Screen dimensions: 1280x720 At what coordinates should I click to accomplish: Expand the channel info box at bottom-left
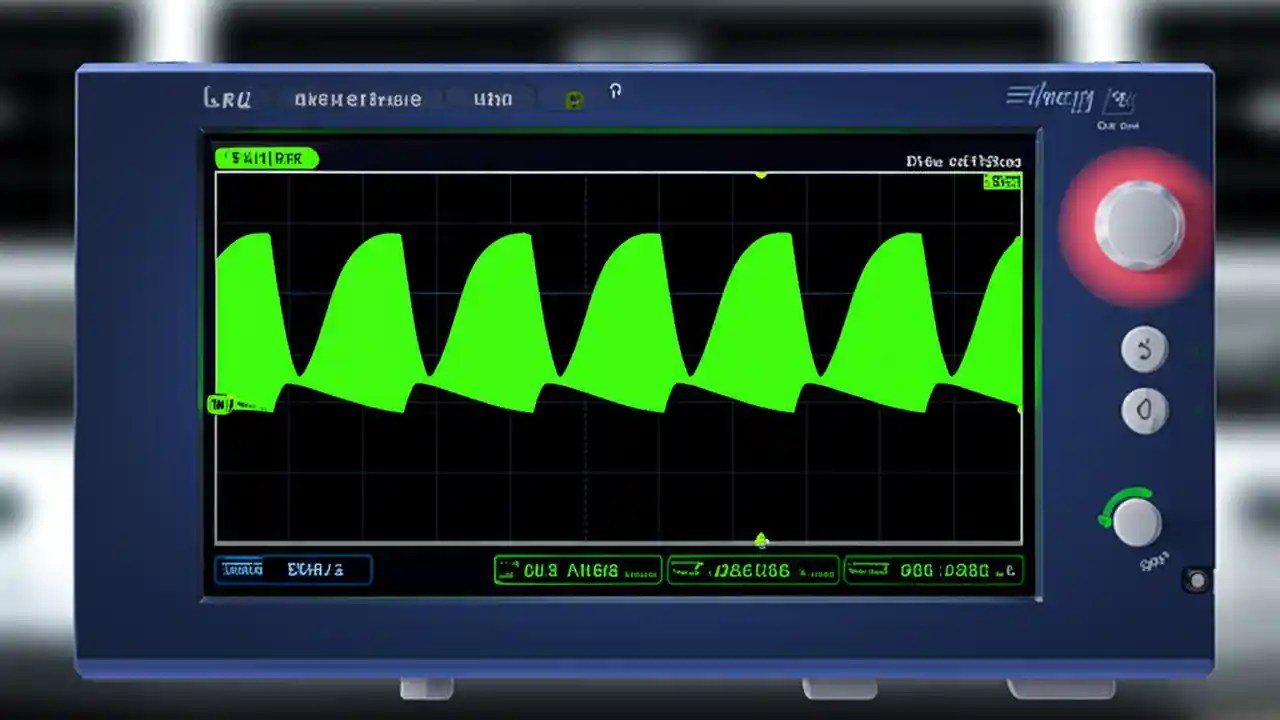pyautogui.click(x=293, y=570)
